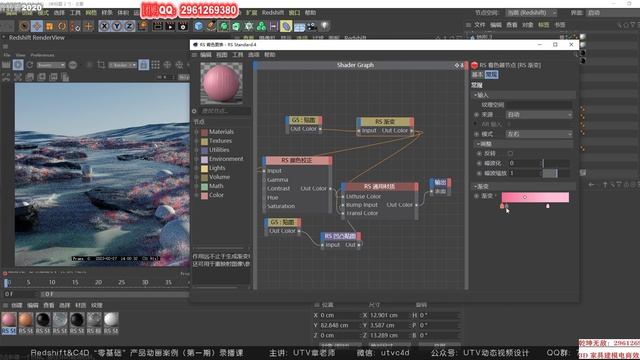
Task: Open 工具 menu in shader graph window
Action: click(x=238, y=55)
